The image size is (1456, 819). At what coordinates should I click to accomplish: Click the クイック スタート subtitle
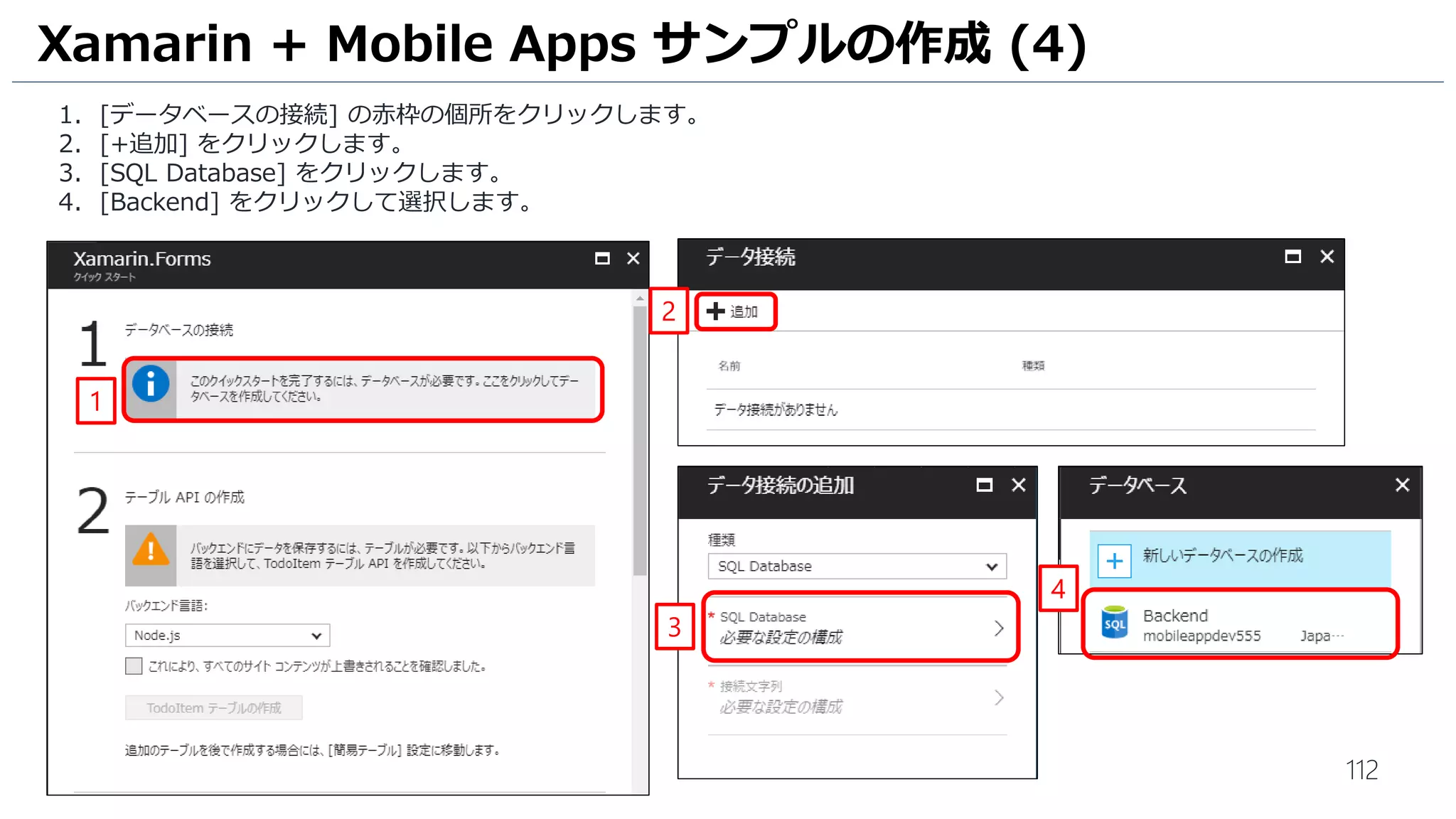tap(105, 277)
